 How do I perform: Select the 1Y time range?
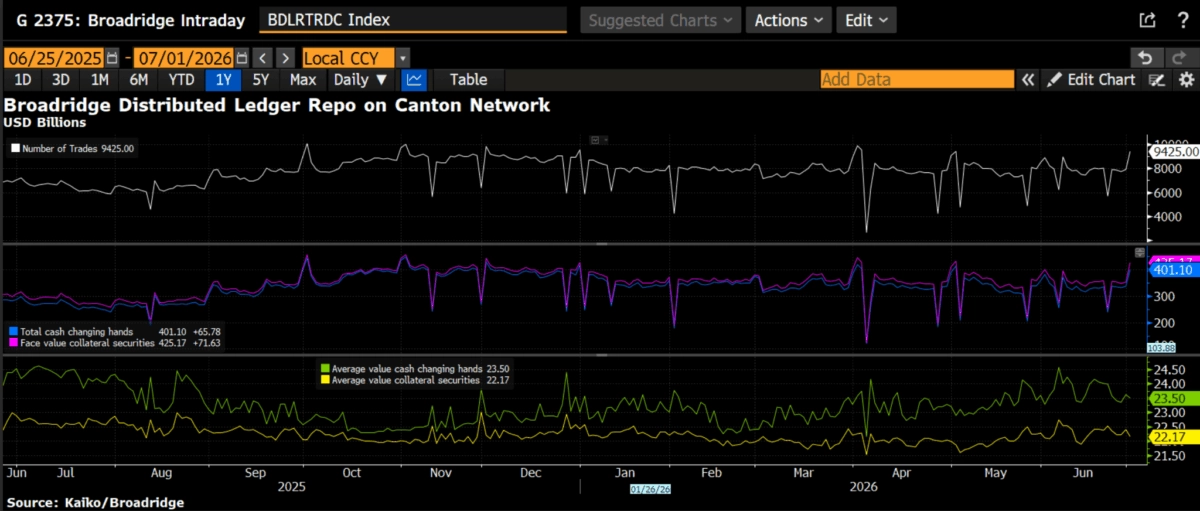click(221, 80)
